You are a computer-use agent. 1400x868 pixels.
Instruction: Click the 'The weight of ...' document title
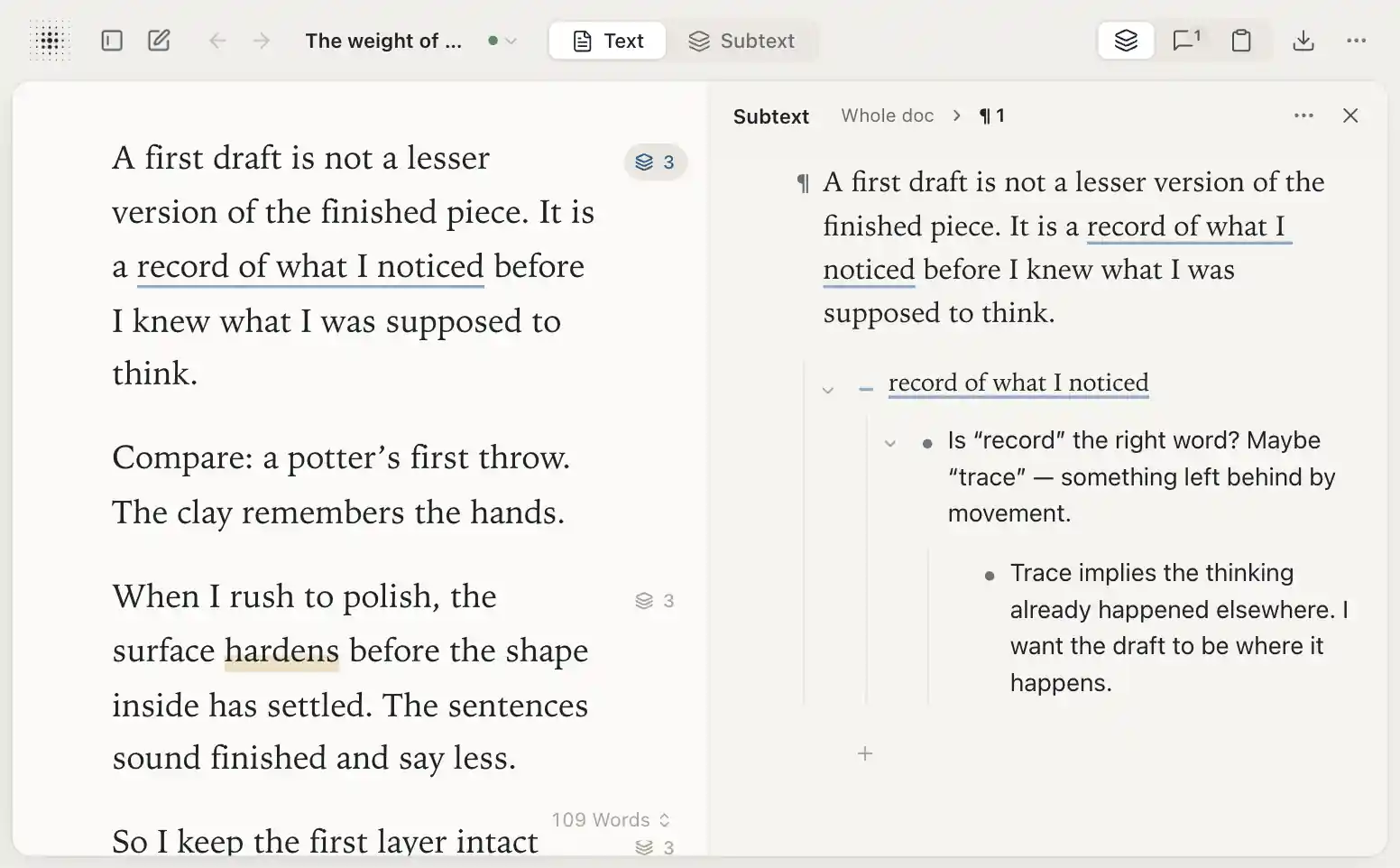(x=383, y=41)
